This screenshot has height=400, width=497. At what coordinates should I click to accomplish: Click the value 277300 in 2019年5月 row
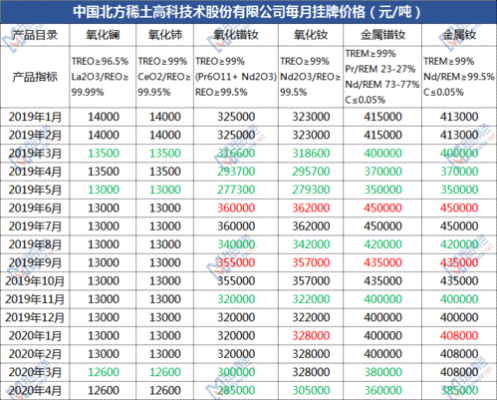pos(236,190)
